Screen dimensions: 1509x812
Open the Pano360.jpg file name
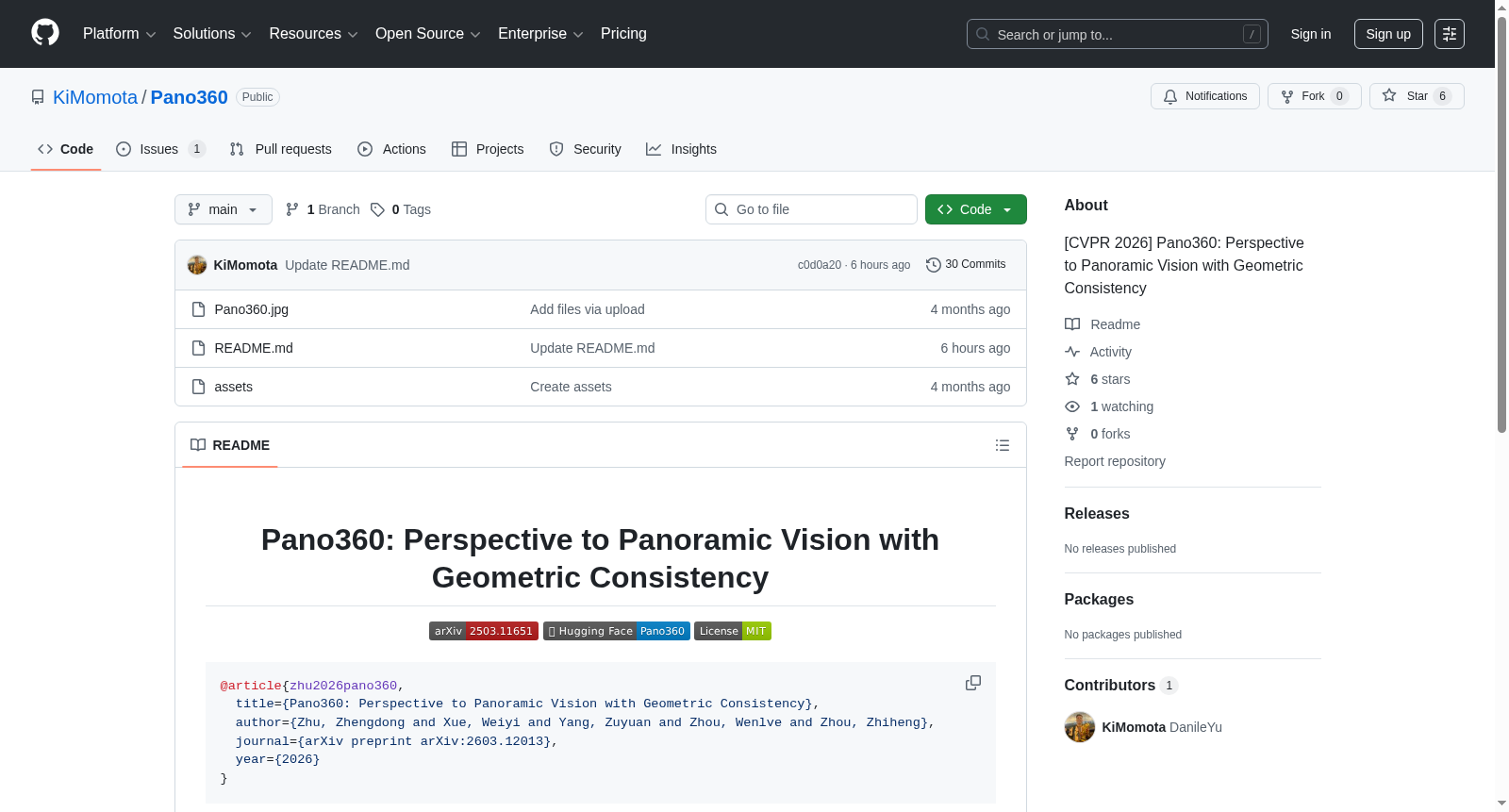(x=252, y=309)
